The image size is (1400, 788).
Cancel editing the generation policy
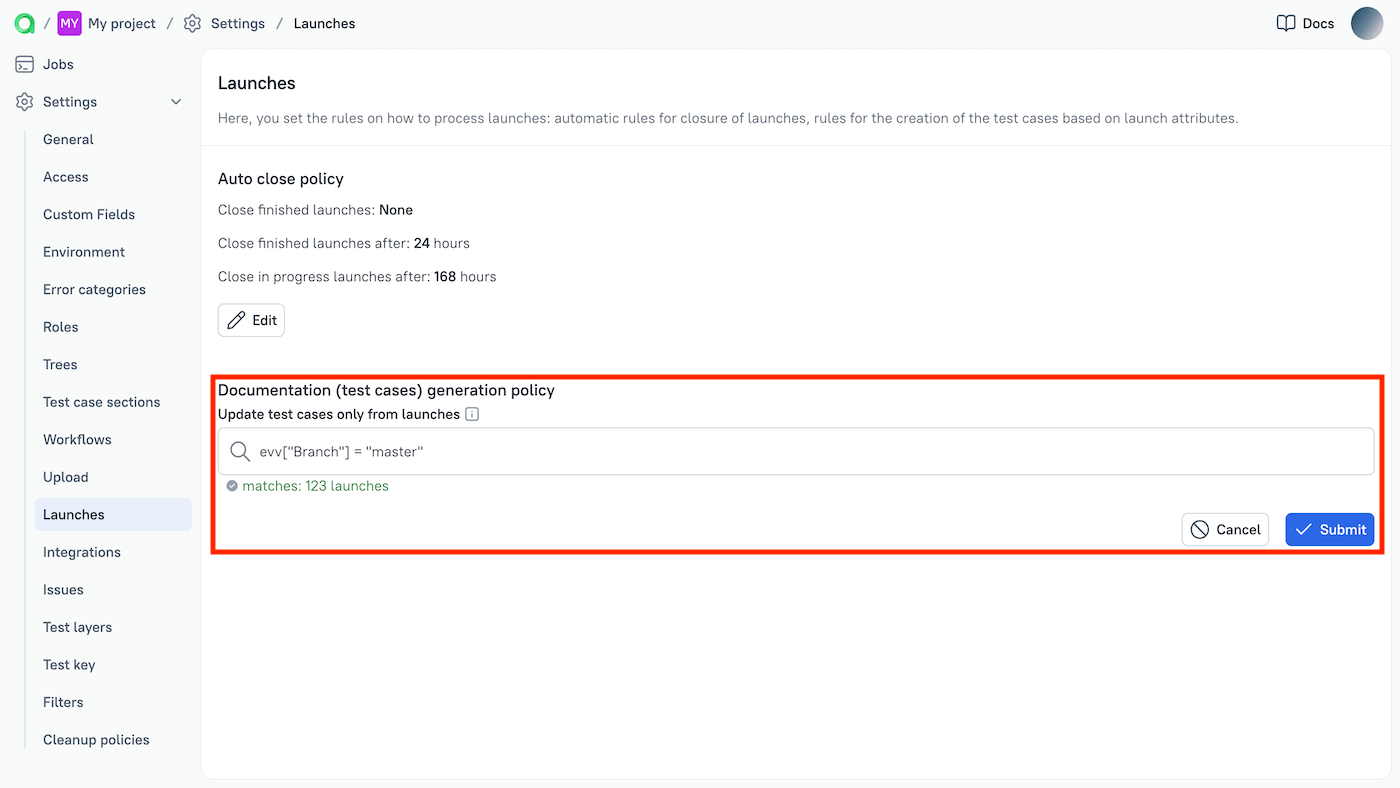[x=1225, y=529]
